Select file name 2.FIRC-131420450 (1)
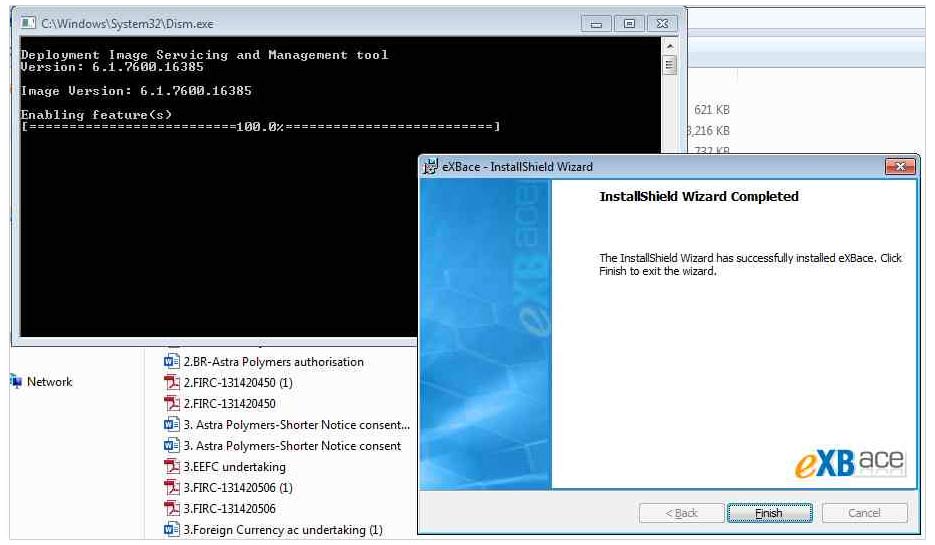935x545 pixels. coord(238,383)
